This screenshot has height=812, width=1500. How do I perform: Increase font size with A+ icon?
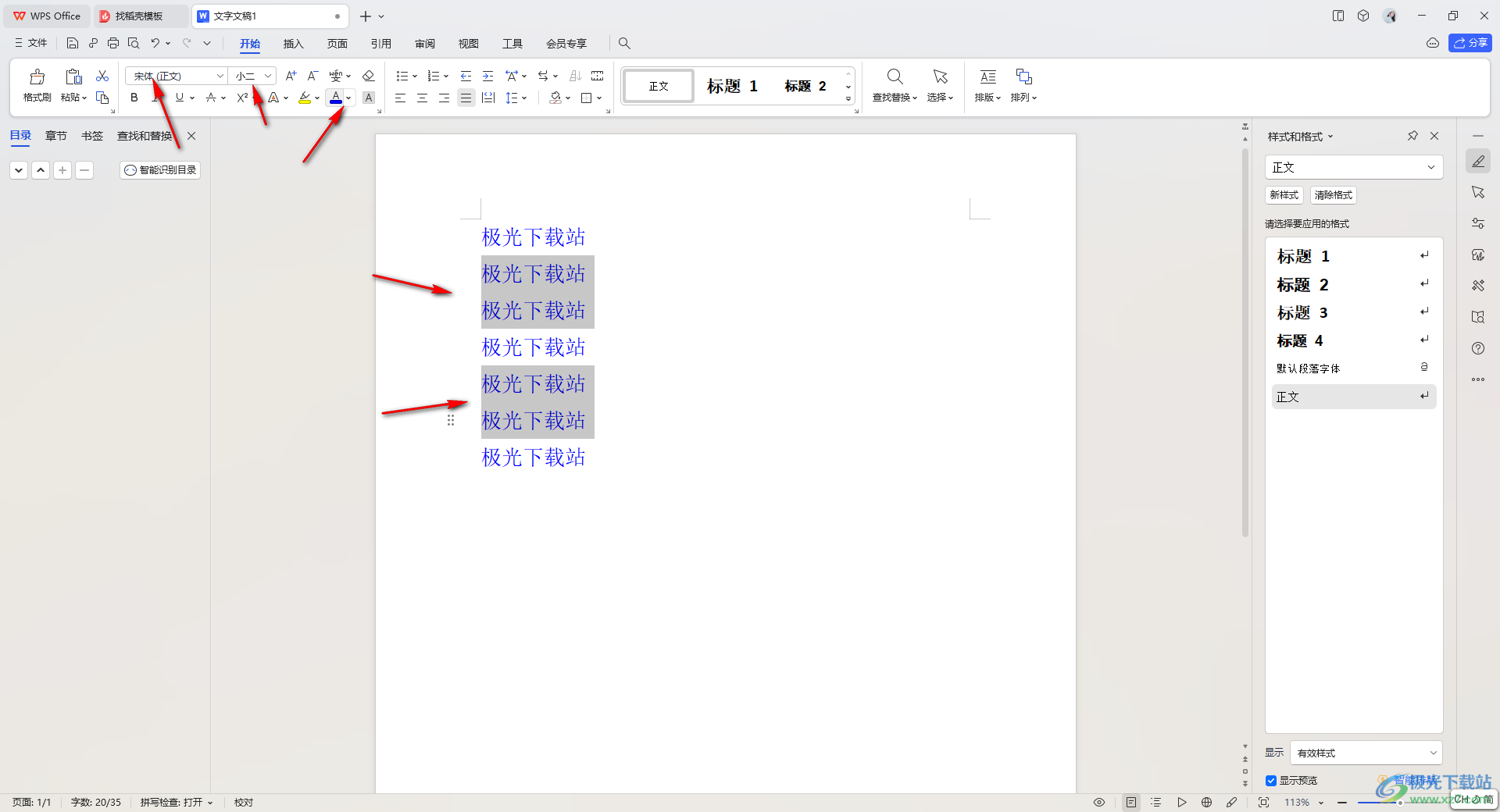291,76
